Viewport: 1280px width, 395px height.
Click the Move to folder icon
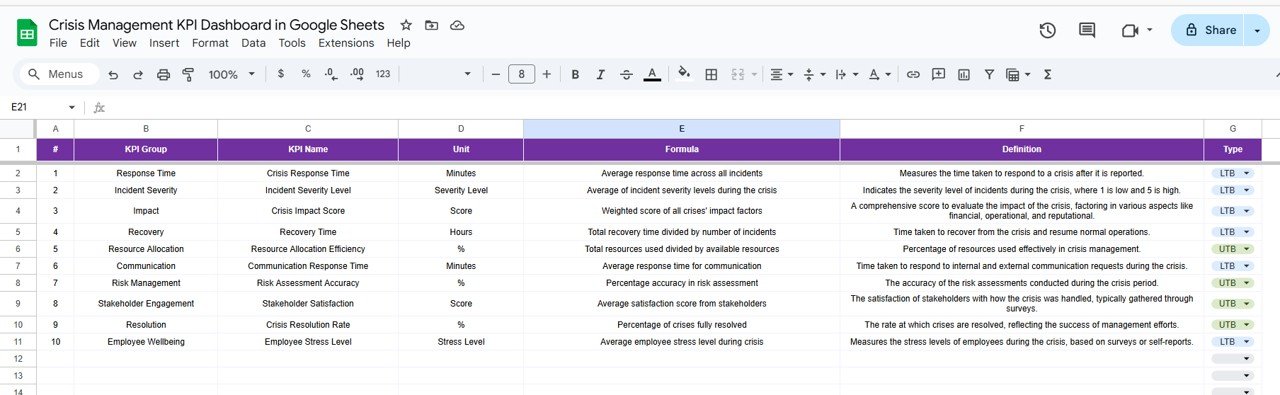431,25
